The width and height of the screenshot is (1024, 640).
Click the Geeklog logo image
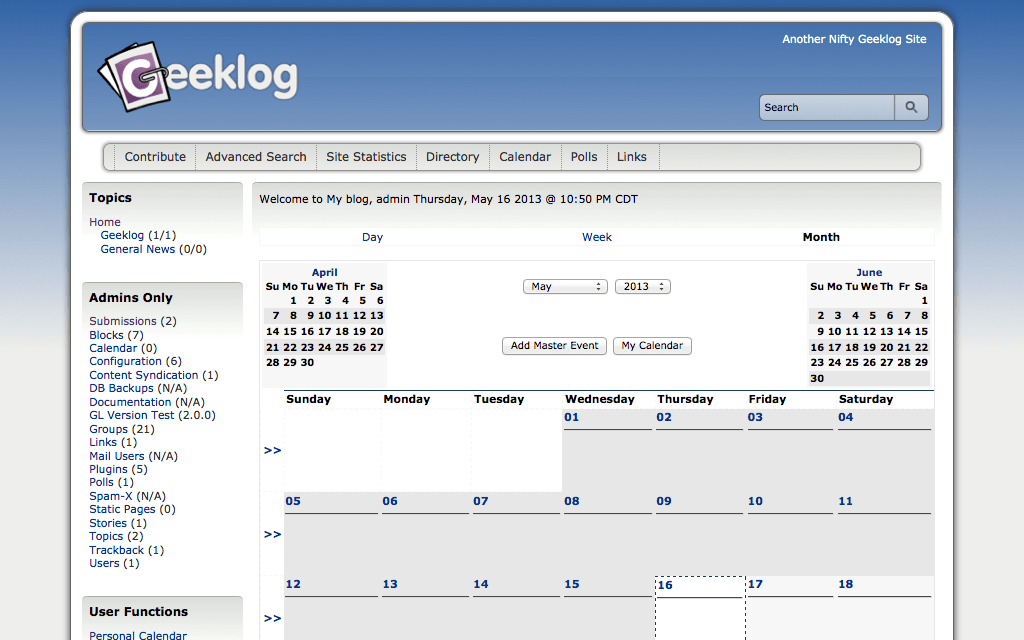pos(198,76)
